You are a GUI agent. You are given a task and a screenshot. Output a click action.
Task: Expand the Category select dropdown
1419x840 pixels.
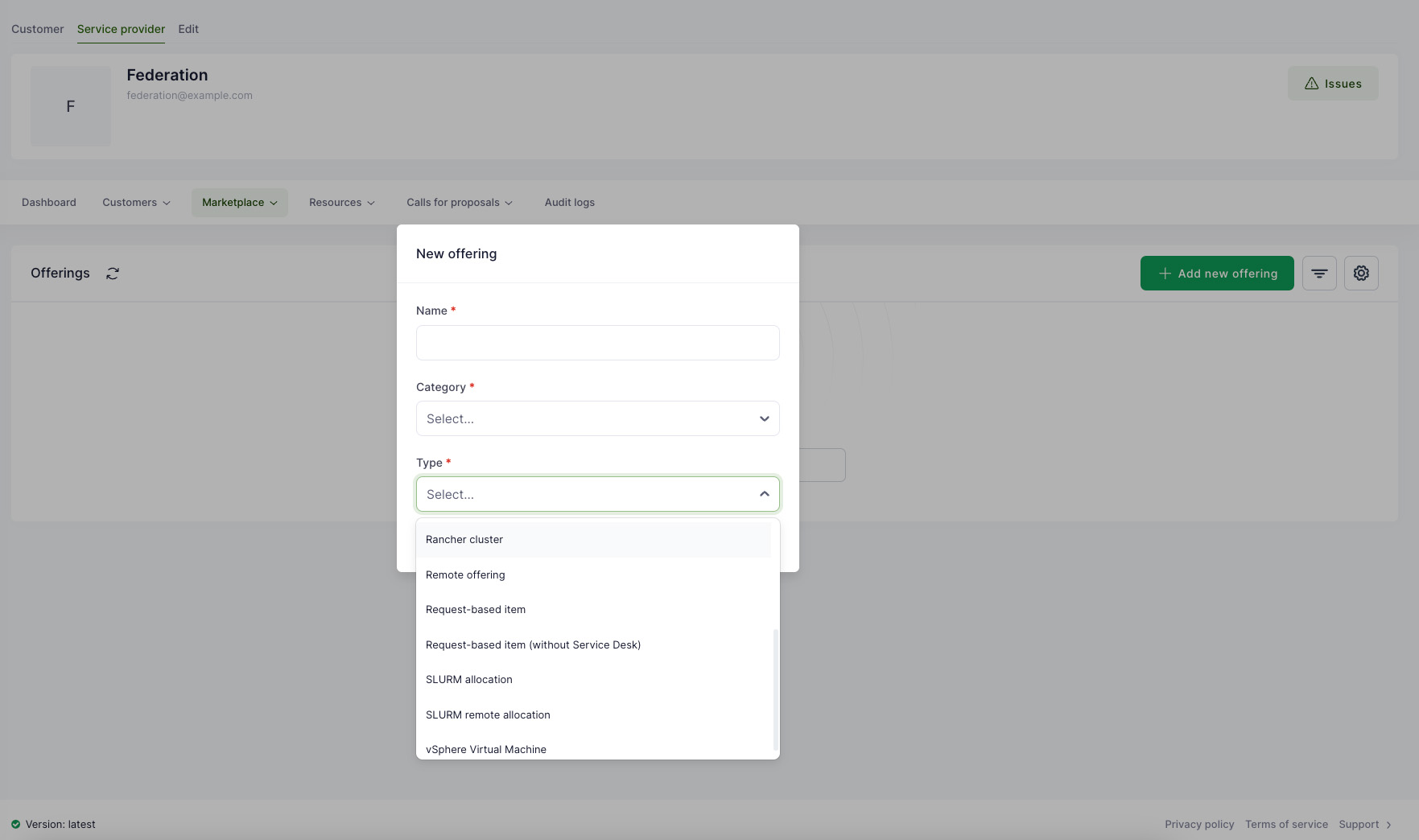[597, 418]
